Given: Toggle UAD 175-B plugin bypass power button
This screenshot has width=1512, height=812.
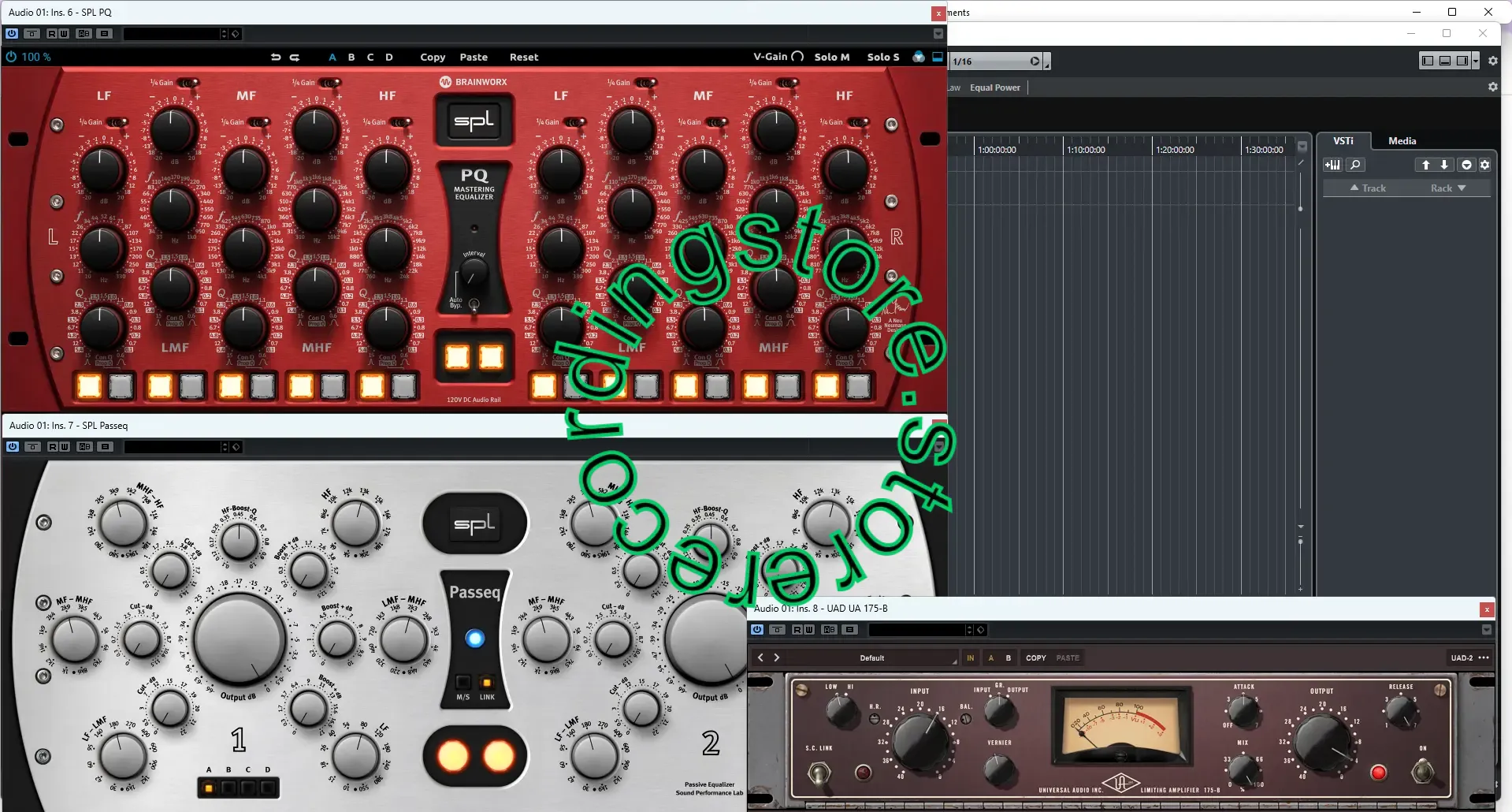Looking at the screenshot, I should pyautogui.click(x=757, y=630).
